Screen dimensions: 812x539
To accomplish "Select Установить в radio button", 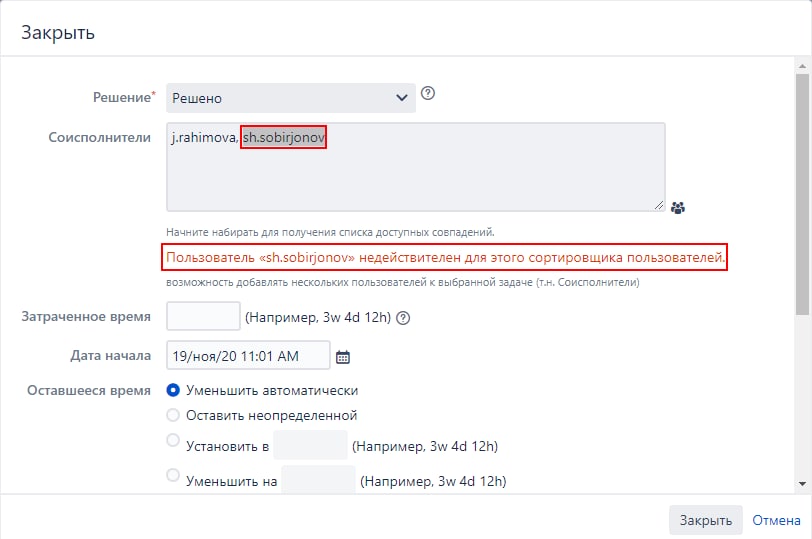I will (173, 440).
